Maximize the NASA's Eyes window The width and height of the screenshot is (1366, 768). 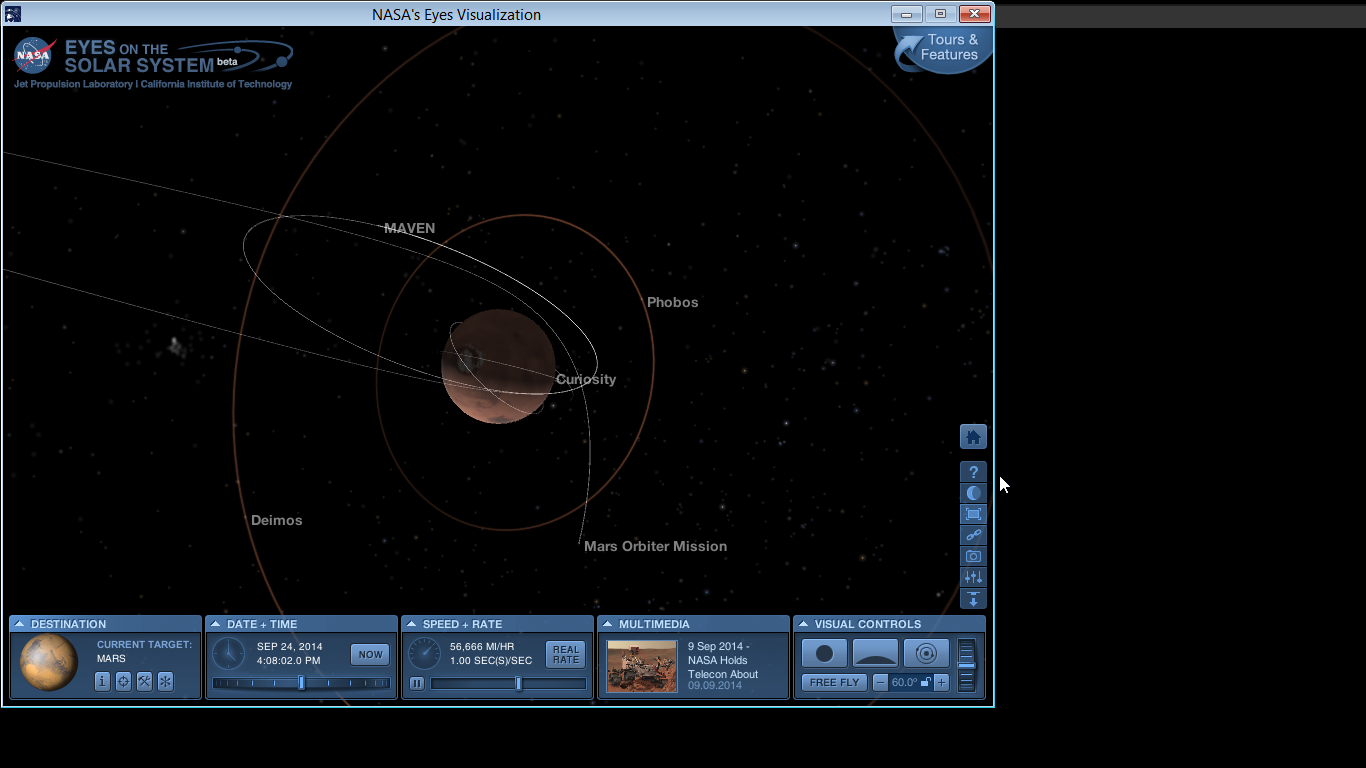click(940, 14)
